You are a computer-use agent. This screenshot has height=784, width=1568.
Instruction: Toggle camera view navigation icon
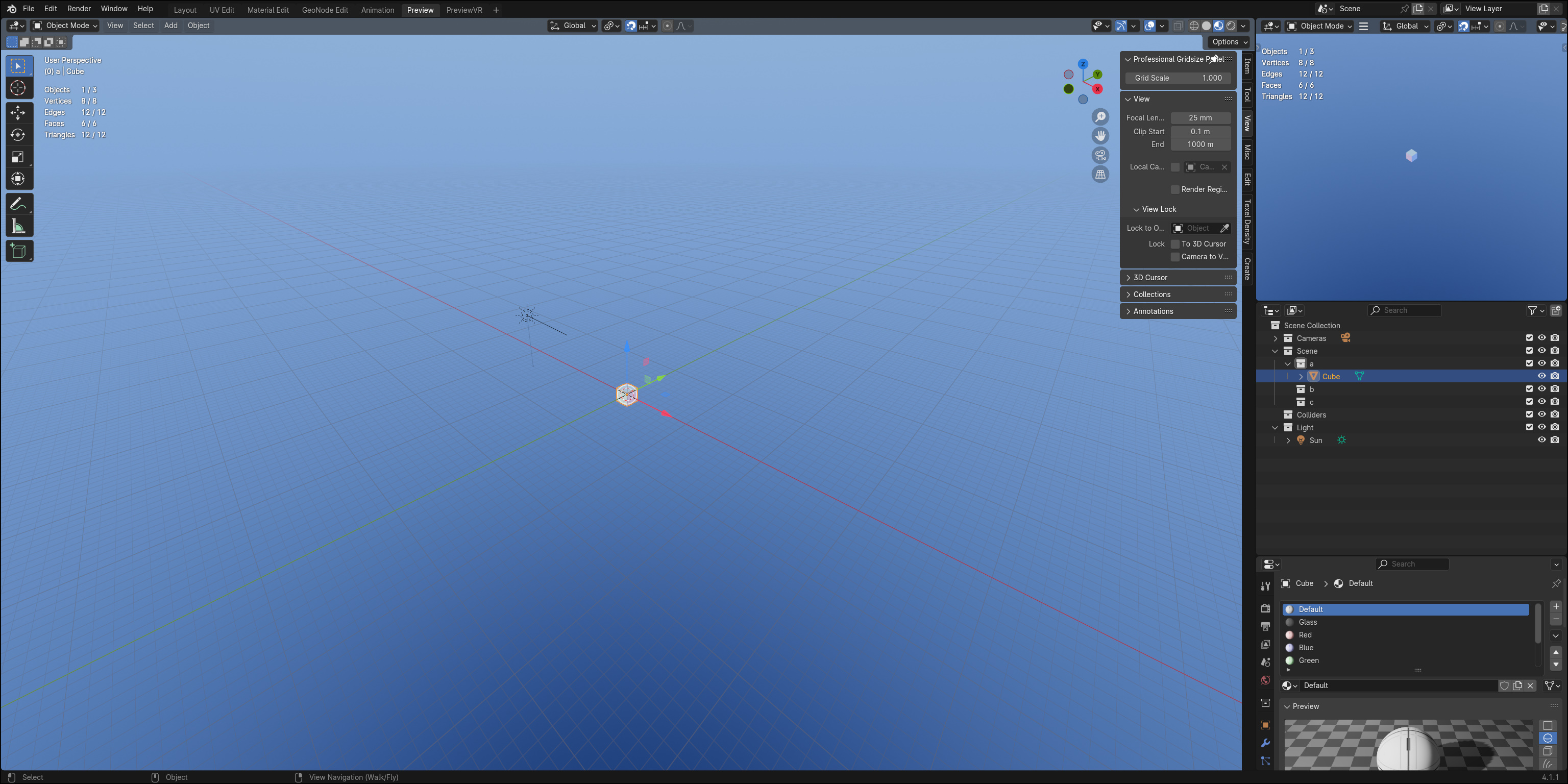(1100, 155)
